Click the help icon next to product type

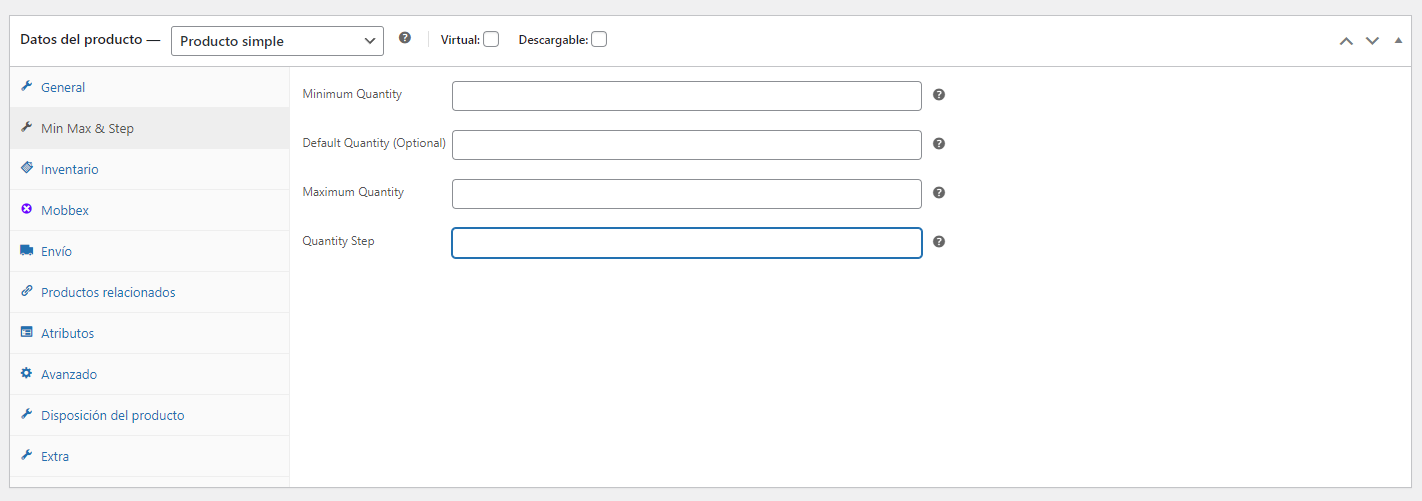pos(405,38)
